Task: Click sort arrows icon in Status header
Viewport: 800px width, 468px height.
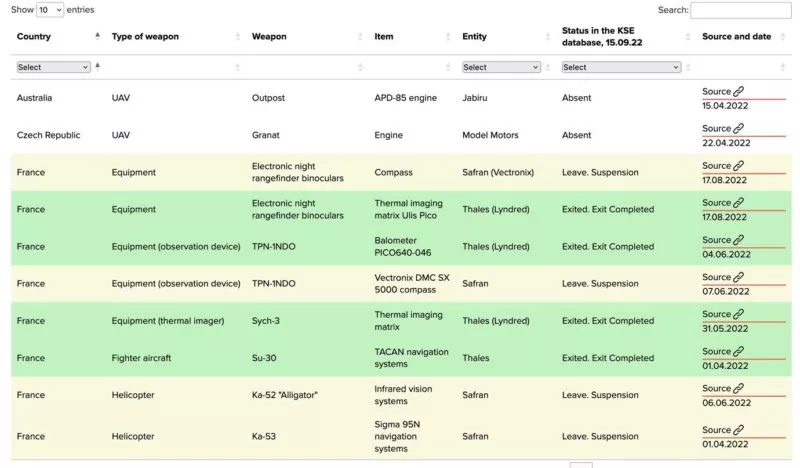Action: click(688, 36)
